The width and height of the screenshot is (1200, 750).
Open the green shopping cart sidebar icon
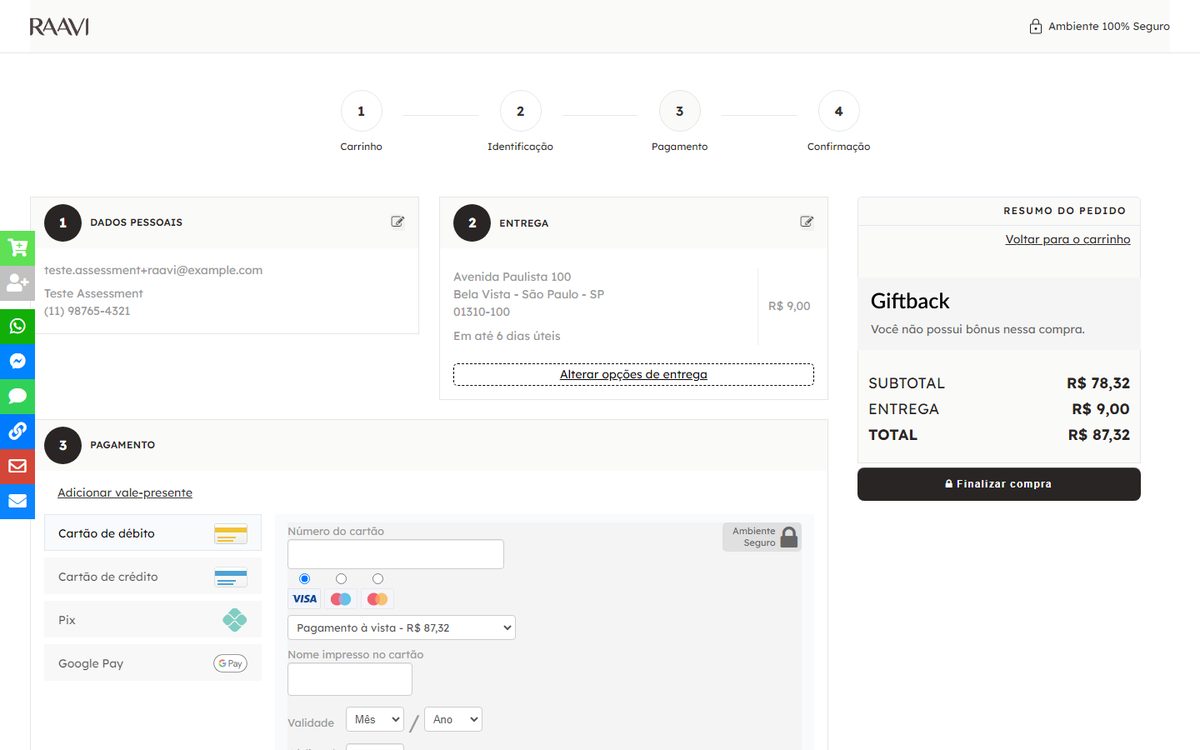pyautogui.click(x=17, y=248)
